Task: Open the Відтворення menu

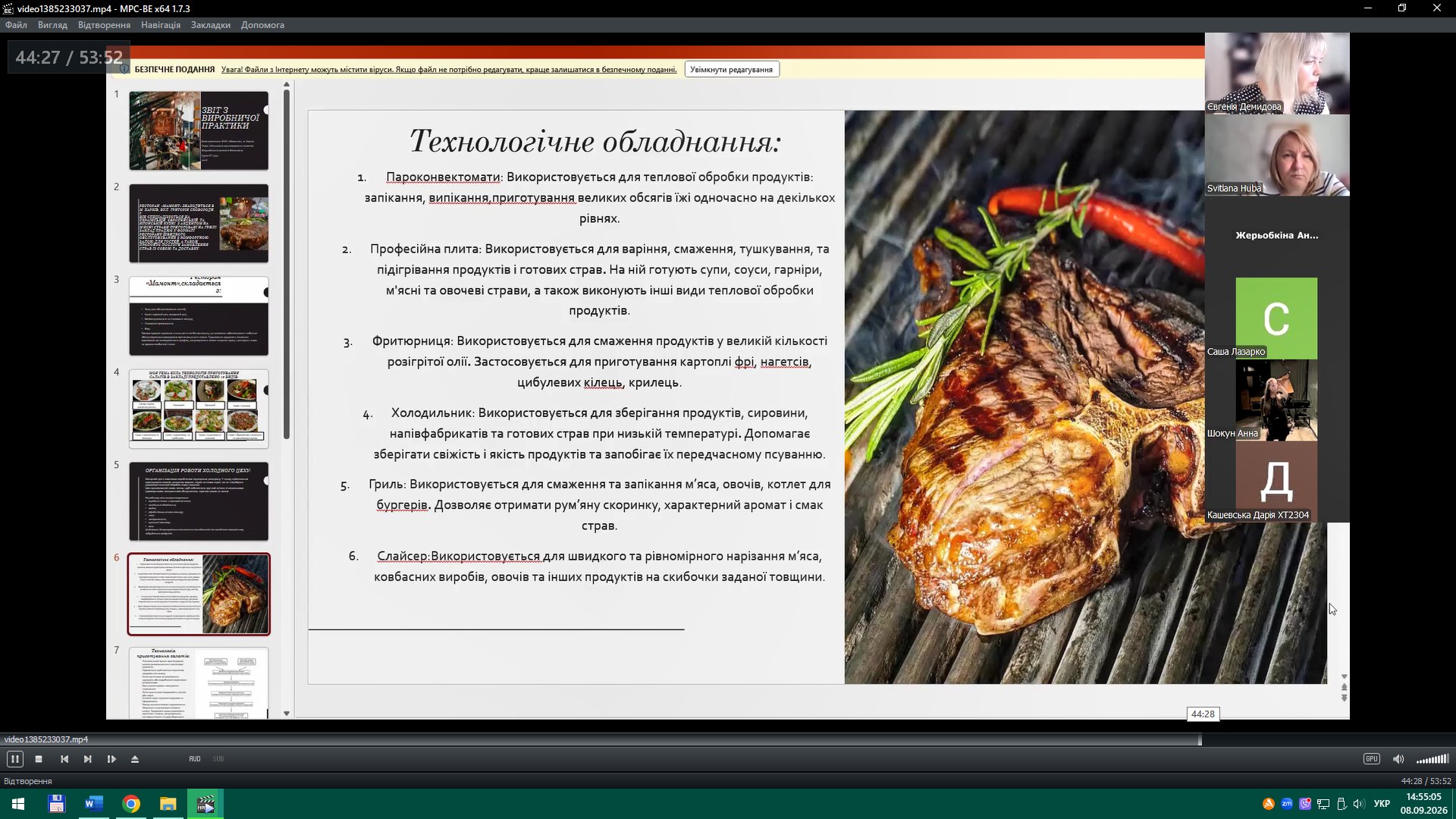Action: pos(104,25)
